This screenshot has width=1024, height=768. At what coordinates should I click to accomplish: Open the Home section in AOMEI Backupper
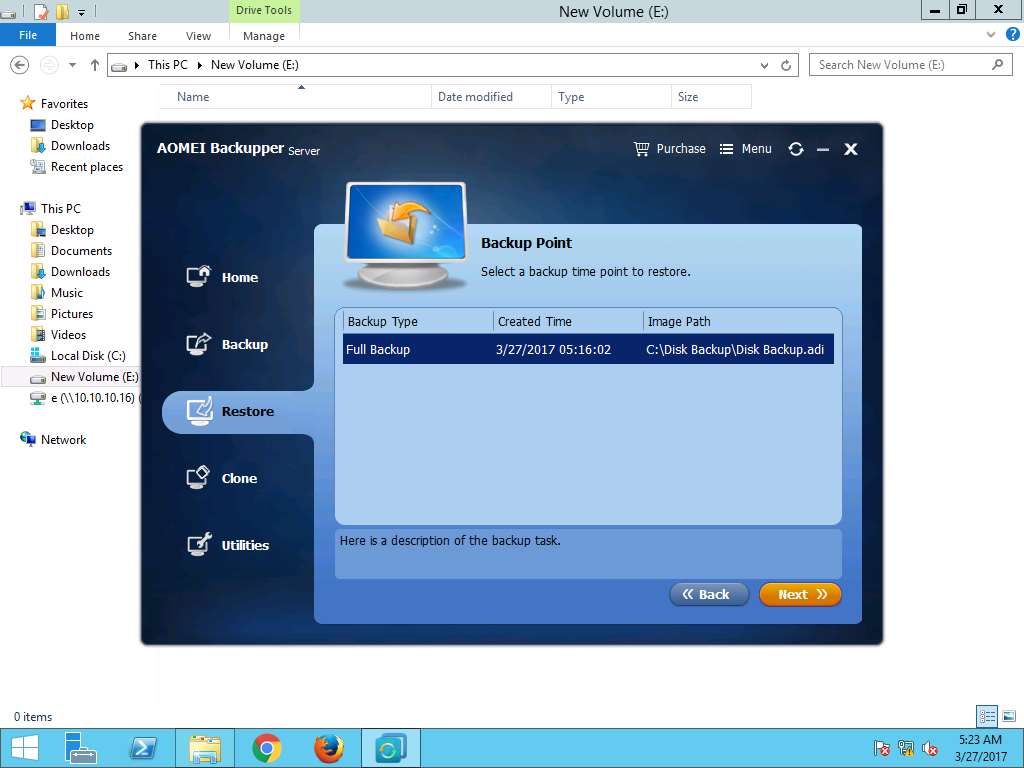(222, 277)
